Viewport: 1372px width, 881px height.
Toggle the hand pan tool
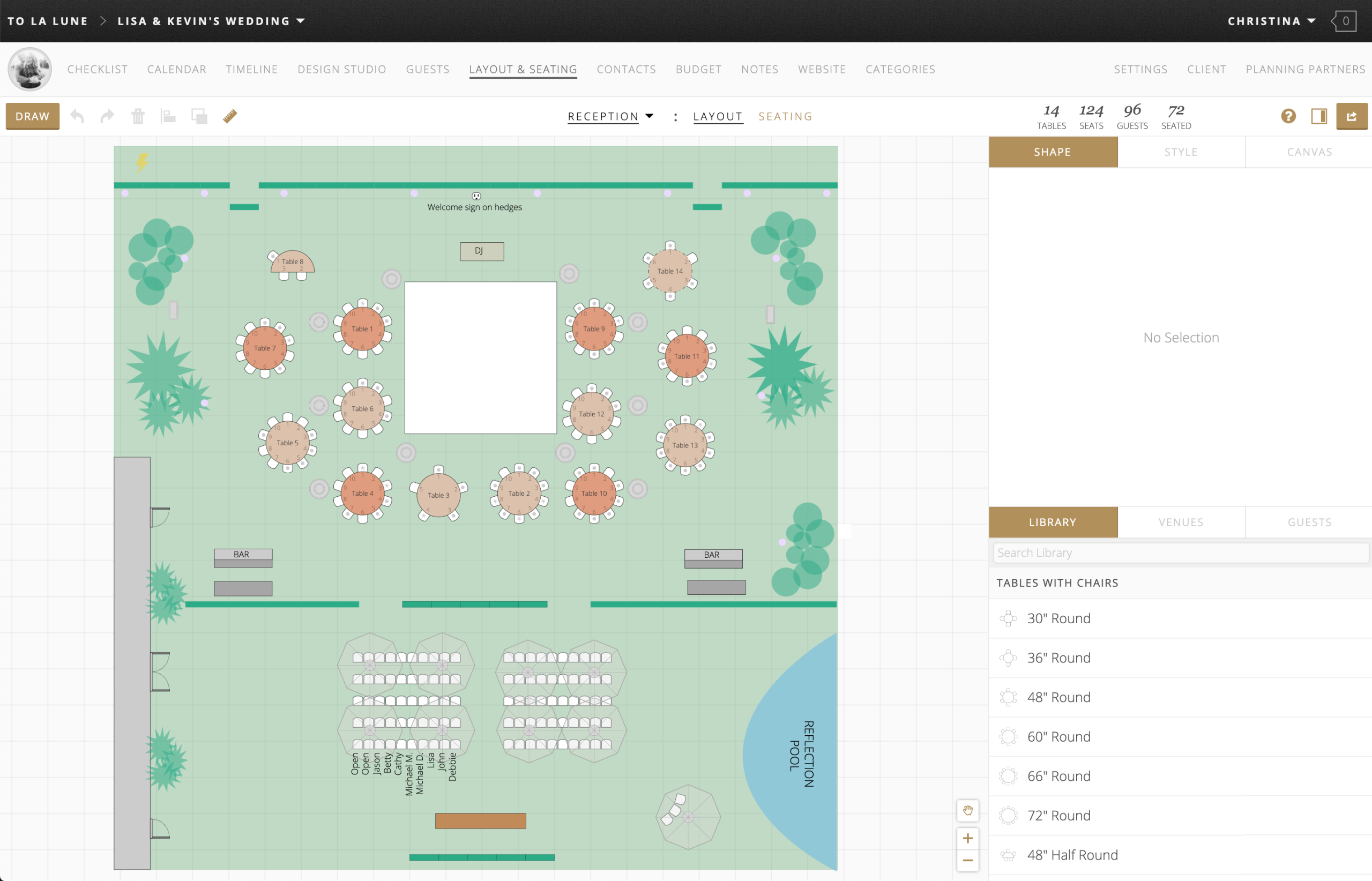coord(967,810)
